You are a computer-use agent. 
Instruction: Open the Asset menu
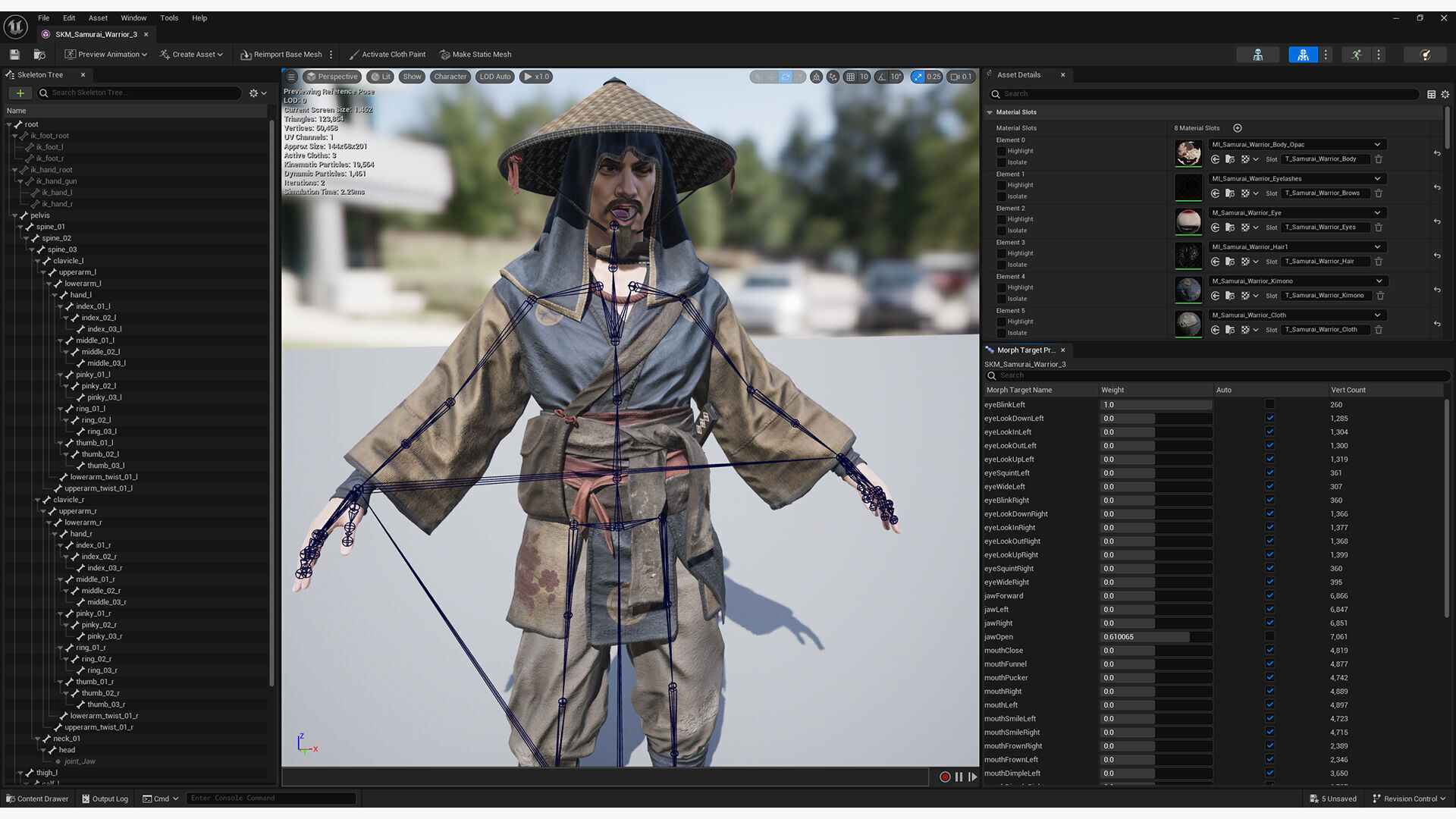coord(98,17)
